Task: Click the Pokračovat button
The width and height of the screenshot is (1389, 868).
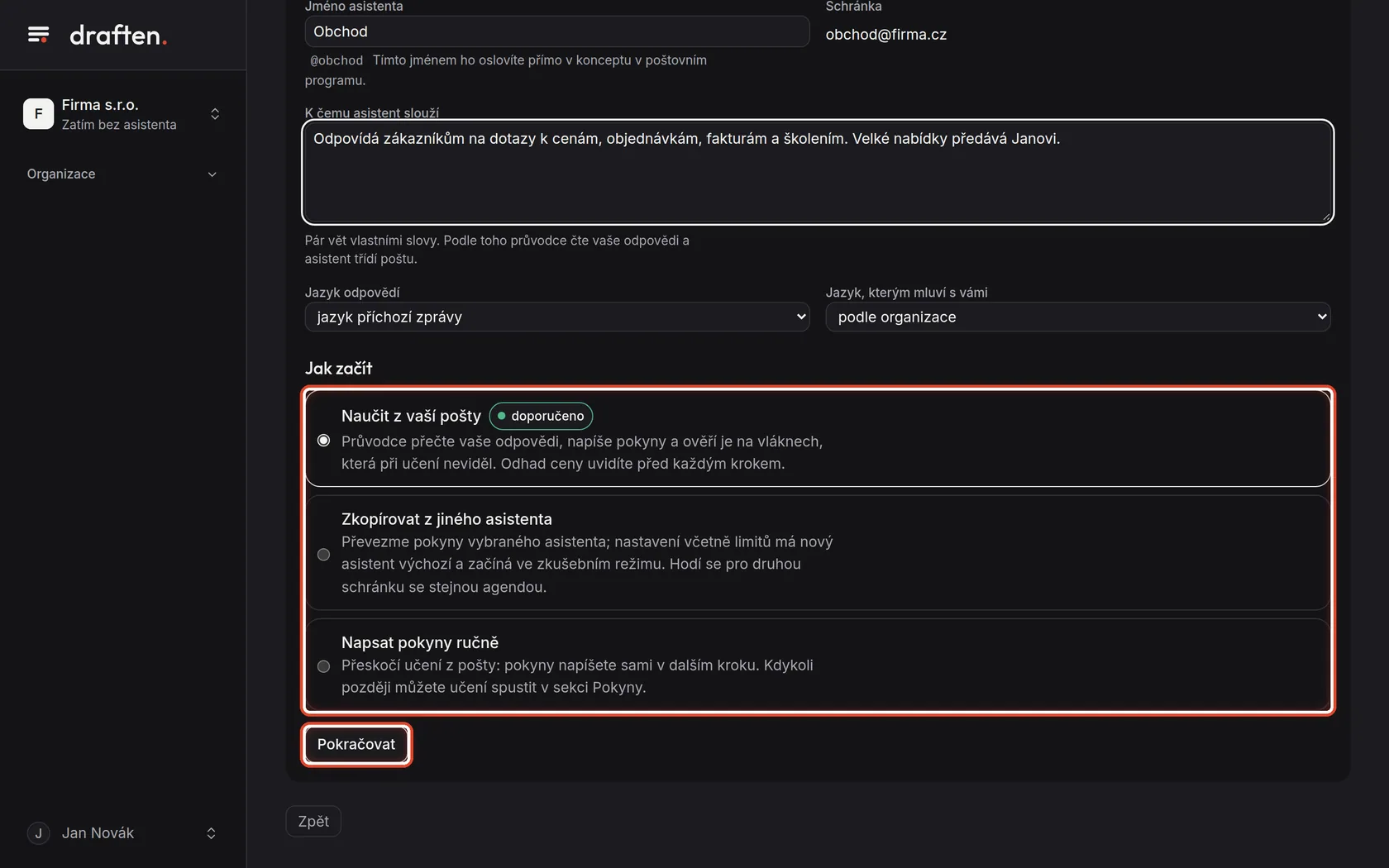Action: pyautogui.click(x=356, y=745)
